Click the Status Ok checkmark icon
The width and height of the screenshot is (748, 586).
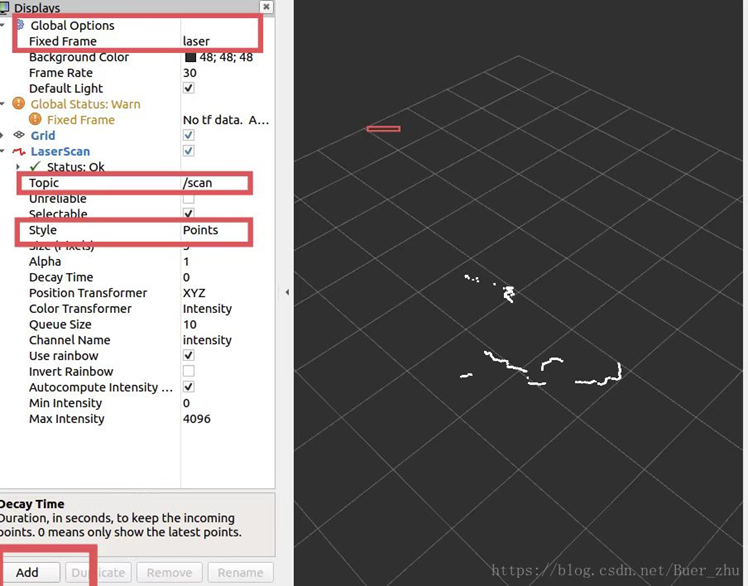[35, 166]
